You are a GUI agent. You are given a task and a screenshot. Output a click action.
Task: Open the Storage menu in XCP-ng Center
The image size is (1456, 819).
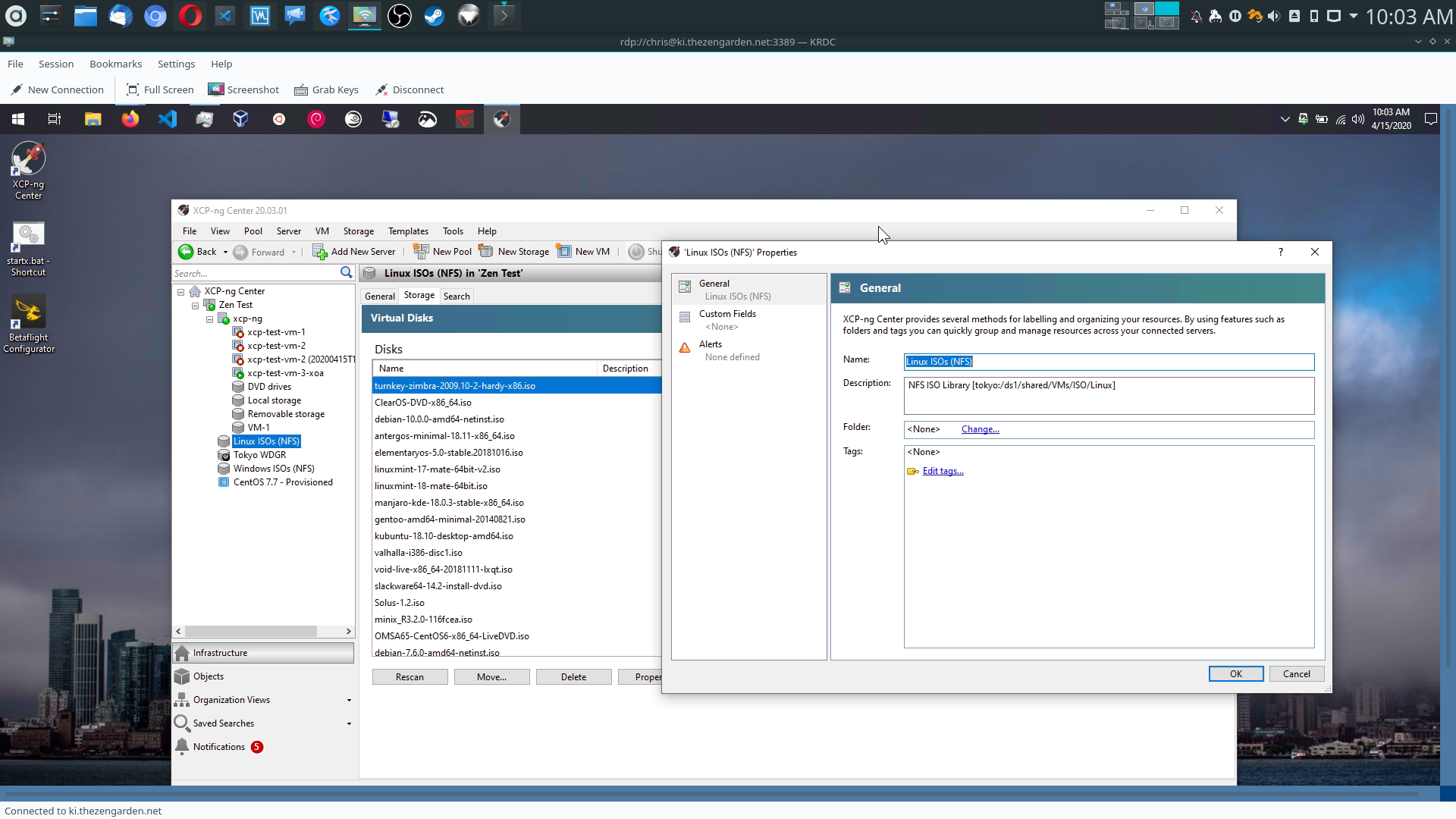358,231
